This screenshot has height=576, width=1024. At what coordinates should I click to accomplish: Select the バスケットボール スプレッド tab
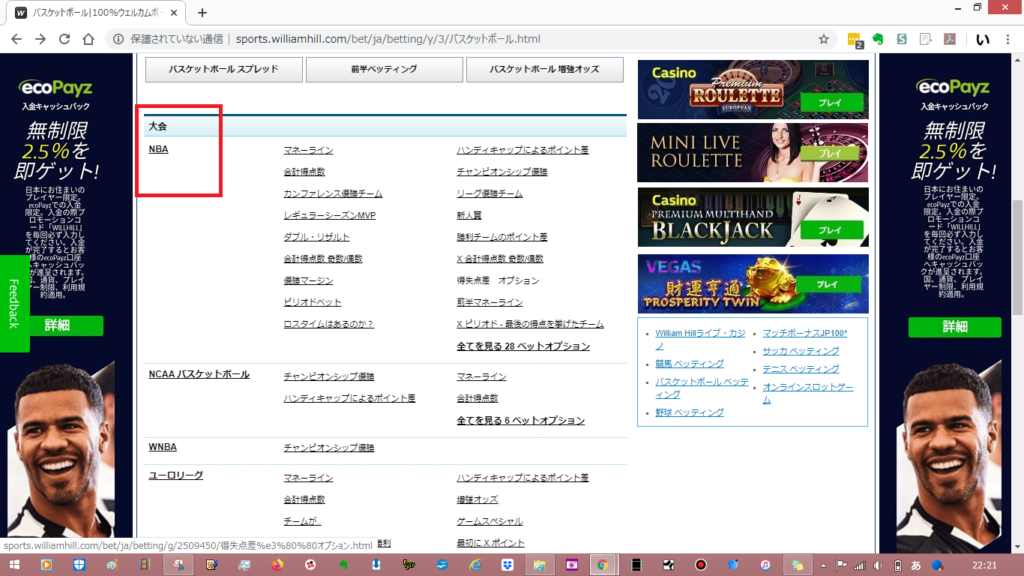tap(224, 69)
